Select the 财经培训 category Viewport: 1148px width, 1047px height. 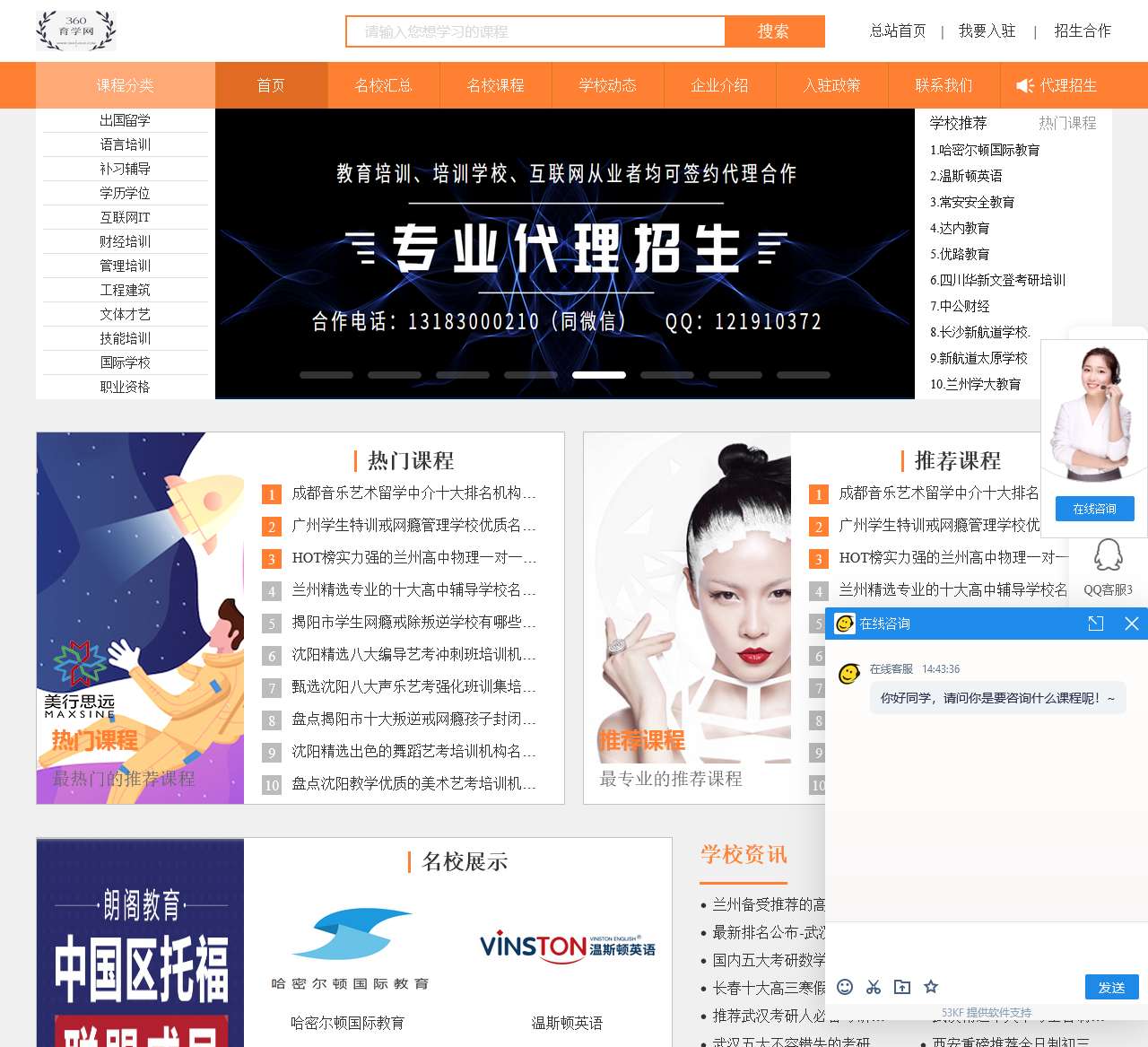click(x=126, y=241)
